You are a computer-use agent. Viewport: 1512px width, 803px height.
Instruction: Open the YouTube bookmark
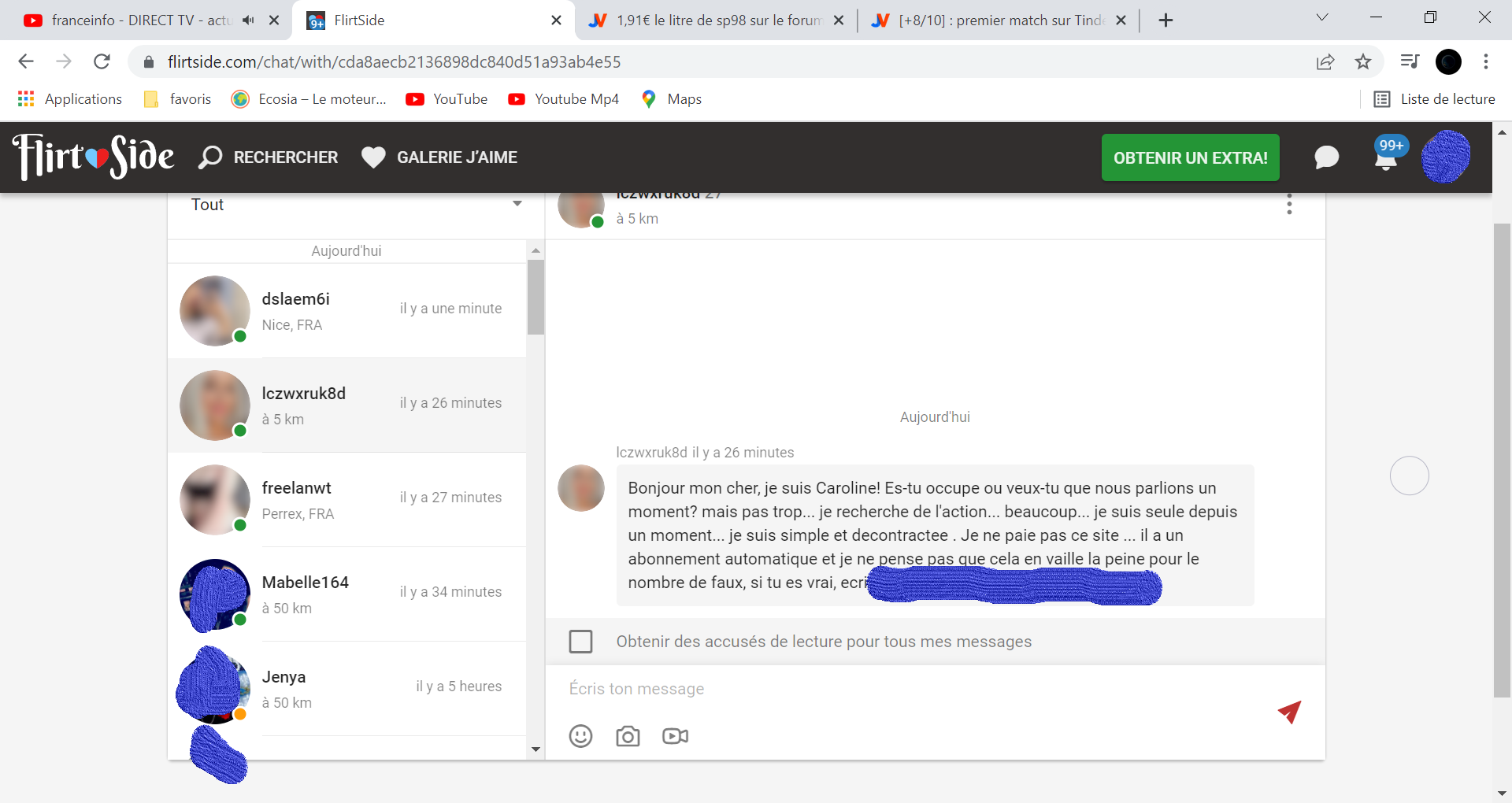[x=447, y=99]
